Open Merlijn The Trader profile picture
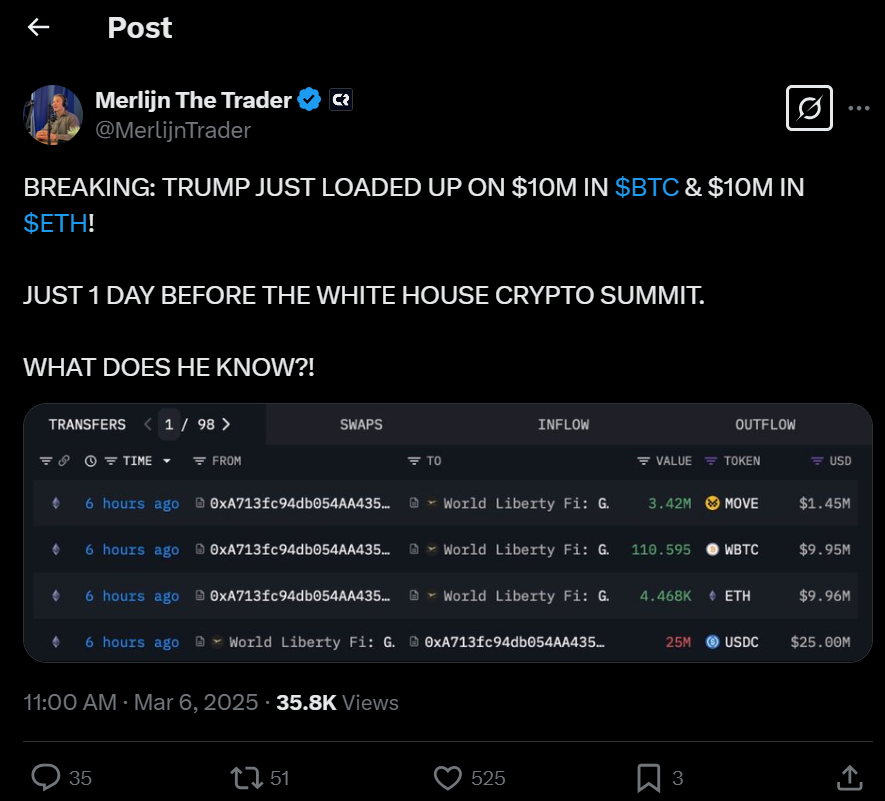 pos(52,115)
